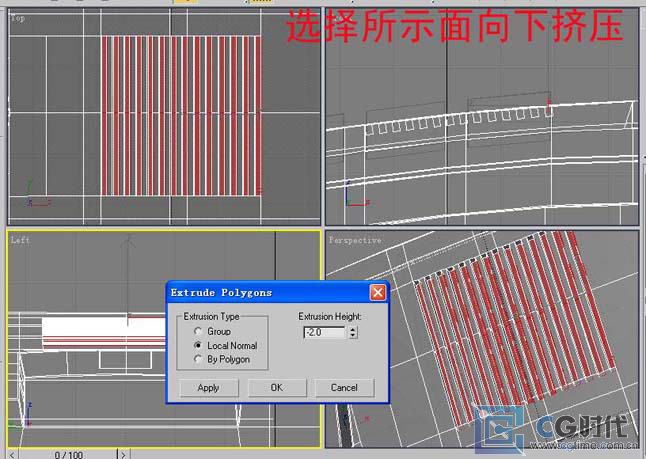Image resolution: width=646 pixels, height=459 pixels.
Task: Click the Perspective viewport label
Action: coord(355,240)
